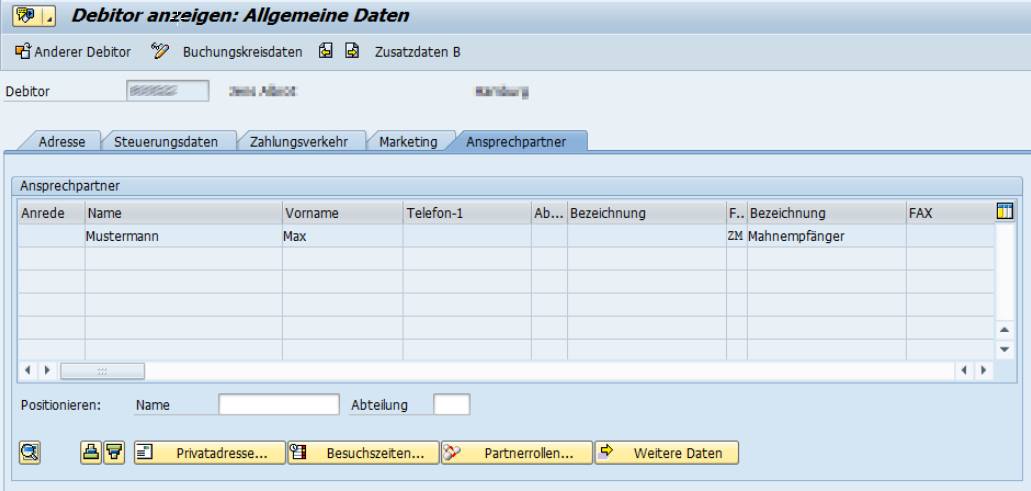Switch to the Adresse tab
Viewport: 1031px width, 491px height.
(62, 143)
